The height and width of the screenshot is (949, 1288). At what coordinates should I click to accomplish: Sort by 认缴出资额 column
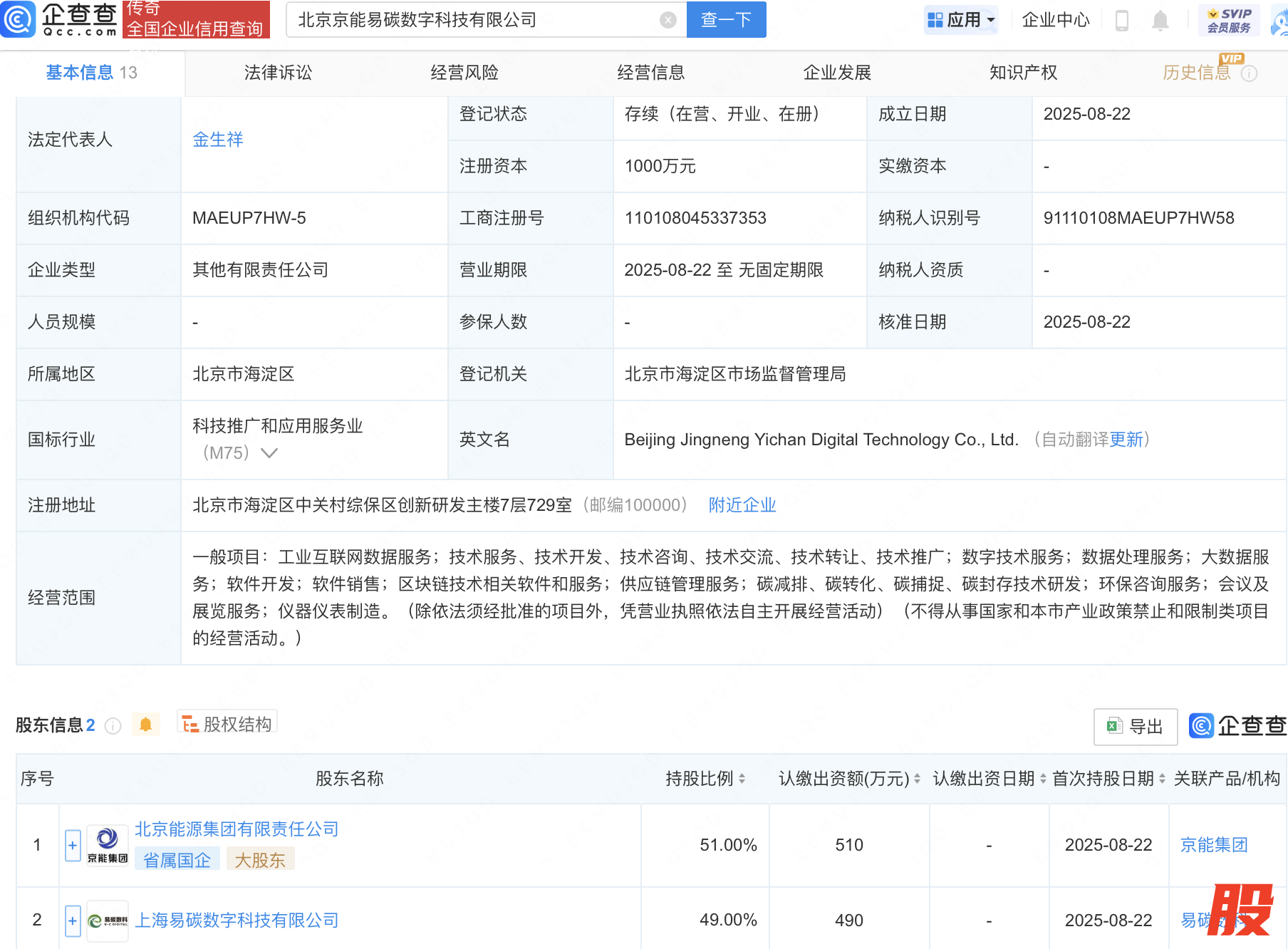pyautogui.click(x=917, y=779)
